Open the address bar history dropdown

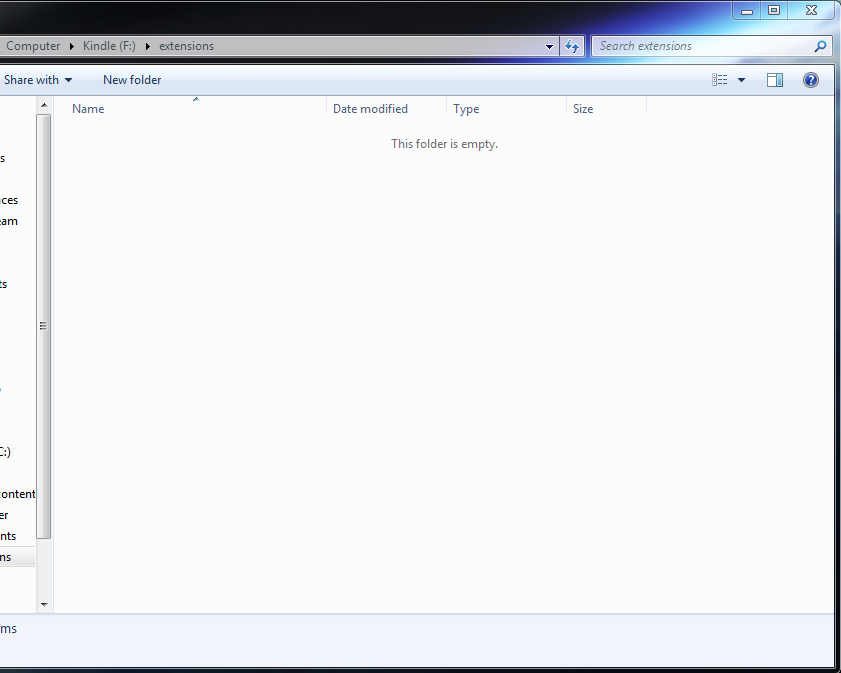(x=549, y=46)
